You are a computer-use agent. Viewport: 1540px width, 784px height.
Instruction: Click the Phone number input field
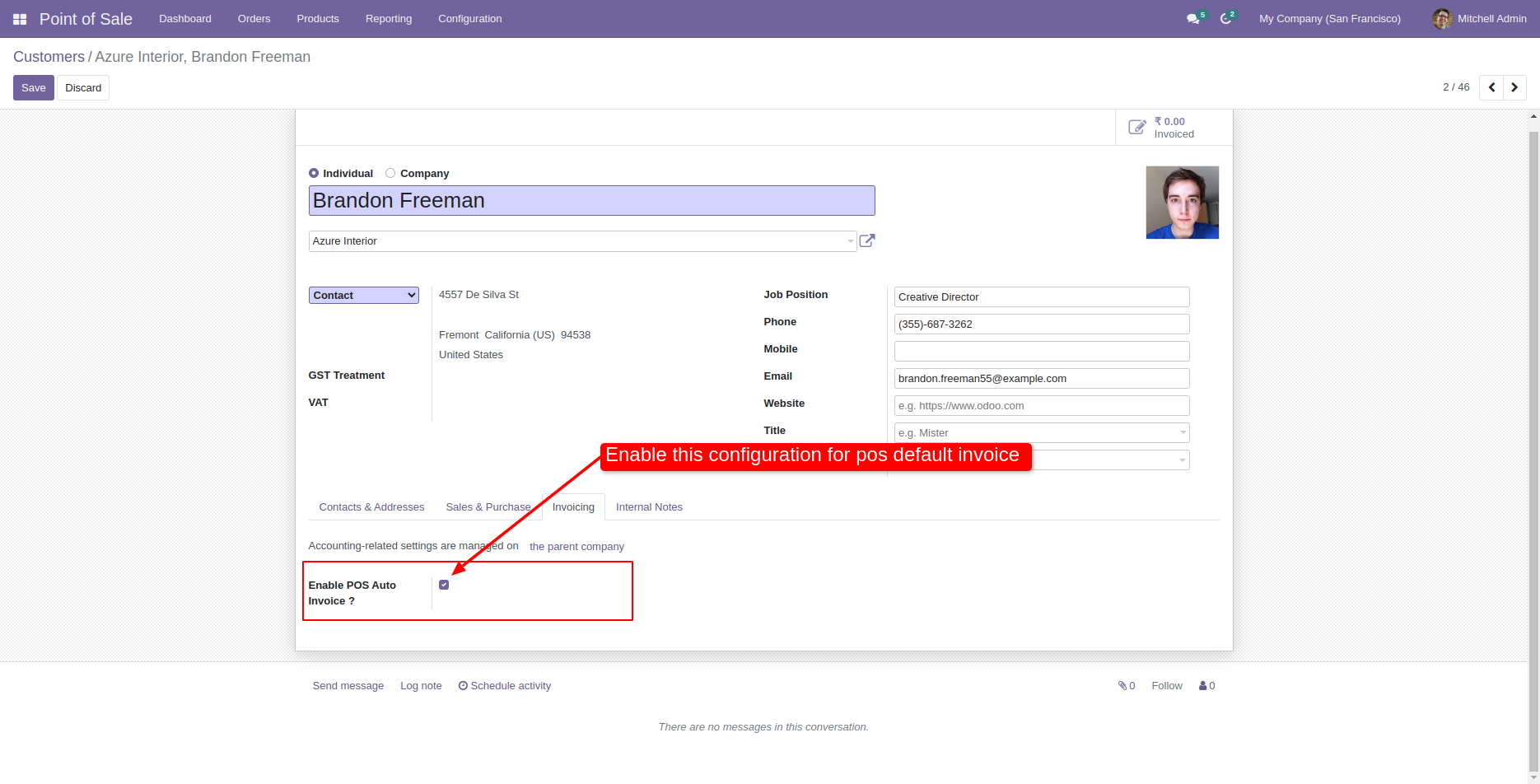(1042, 324)
